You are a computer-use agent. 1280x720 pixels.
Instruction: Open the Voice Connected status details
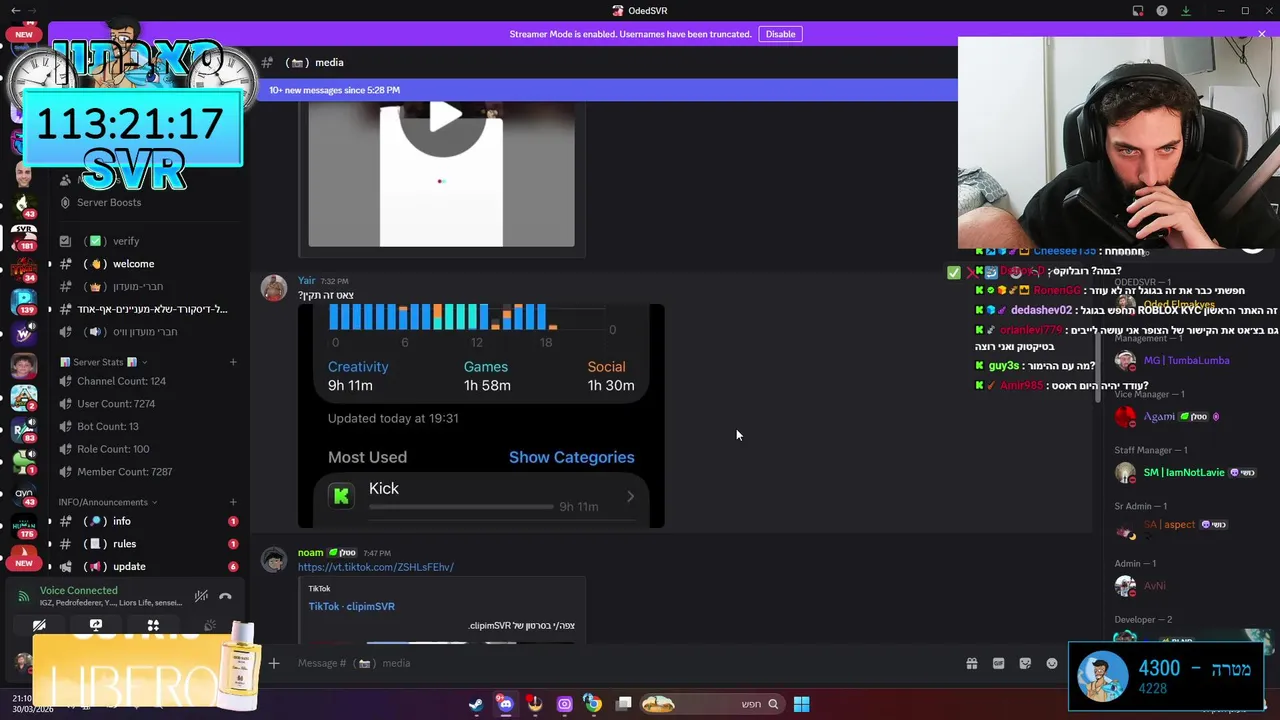pos(78,591)
